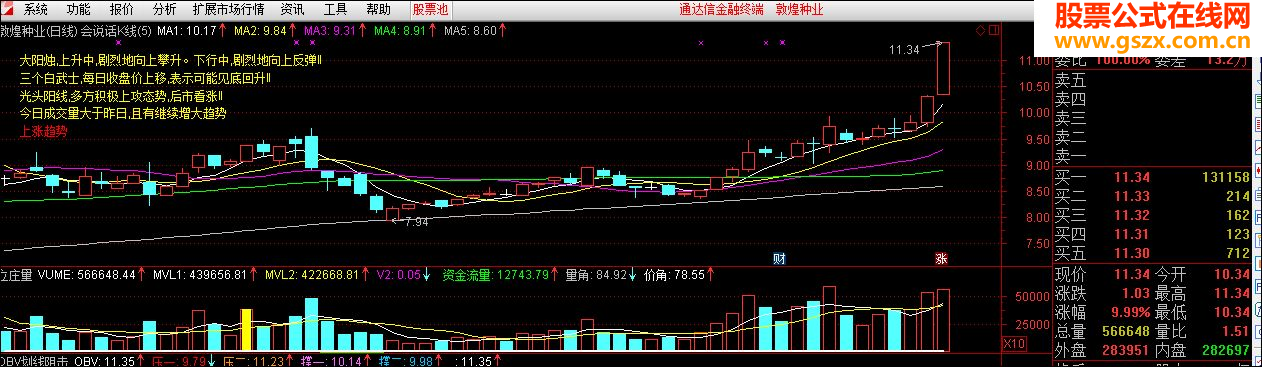Click the line starting 光头阳线
Viewport: 1262px width, 367px height.
tap(120, 97)
